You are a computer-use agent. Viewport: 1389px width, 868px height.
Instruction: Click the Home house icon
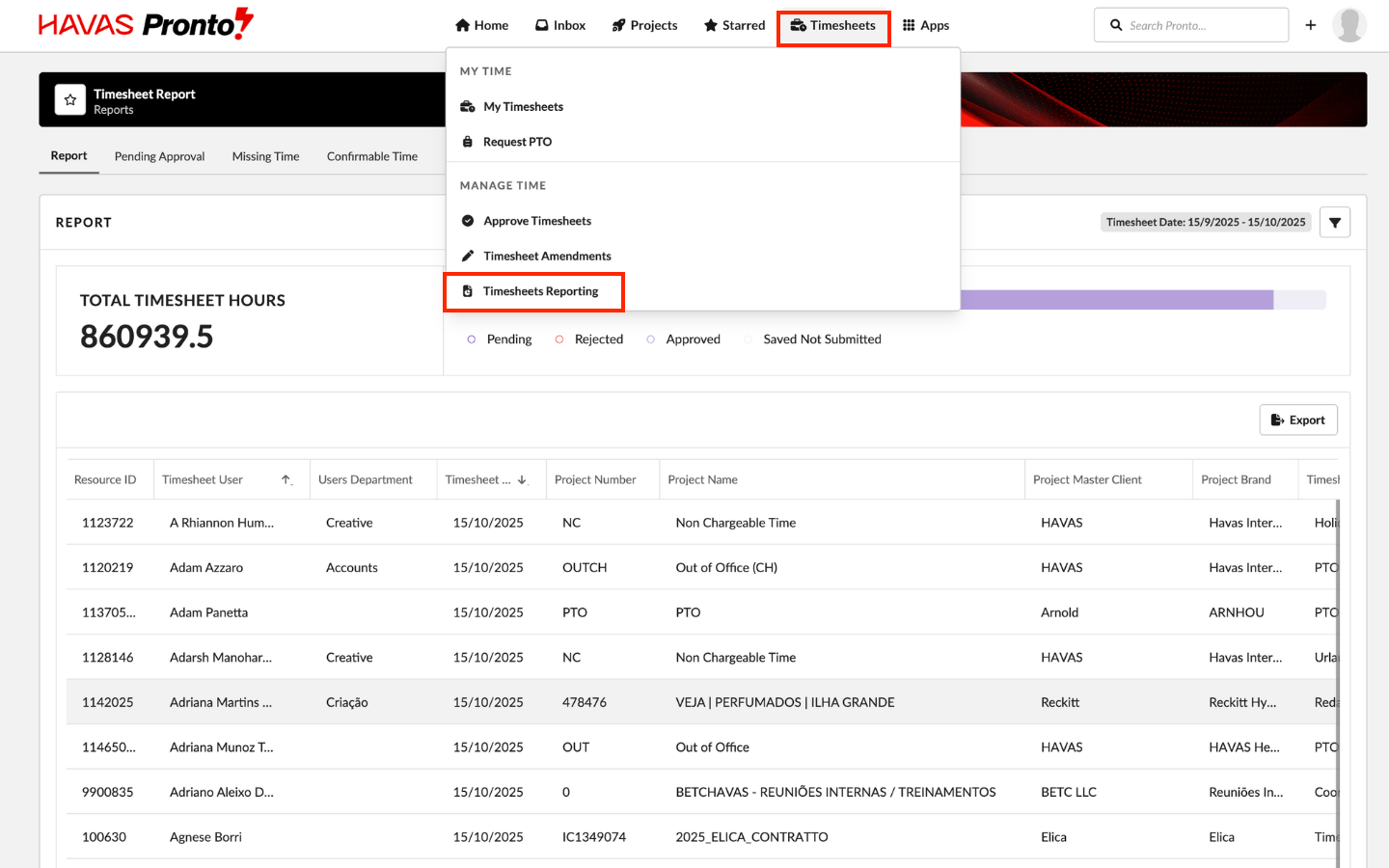463,25
